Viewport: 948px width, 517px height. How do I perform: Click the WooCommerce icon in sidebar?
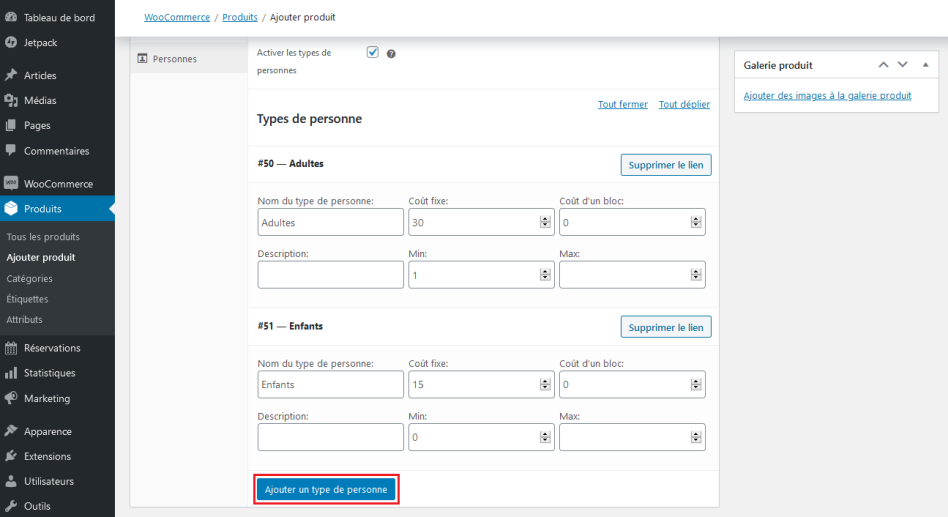point(11,184)
